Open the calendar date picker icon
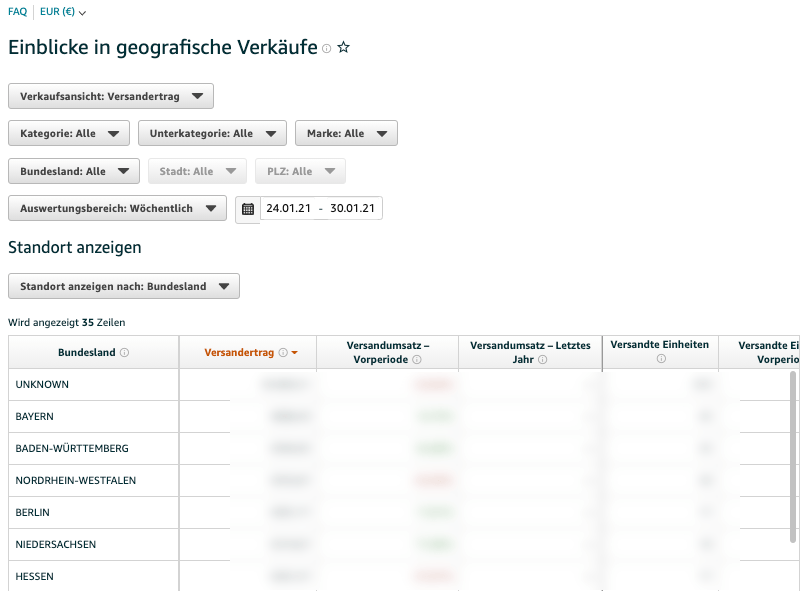810x591 pixels. click(x=247, y=210)
